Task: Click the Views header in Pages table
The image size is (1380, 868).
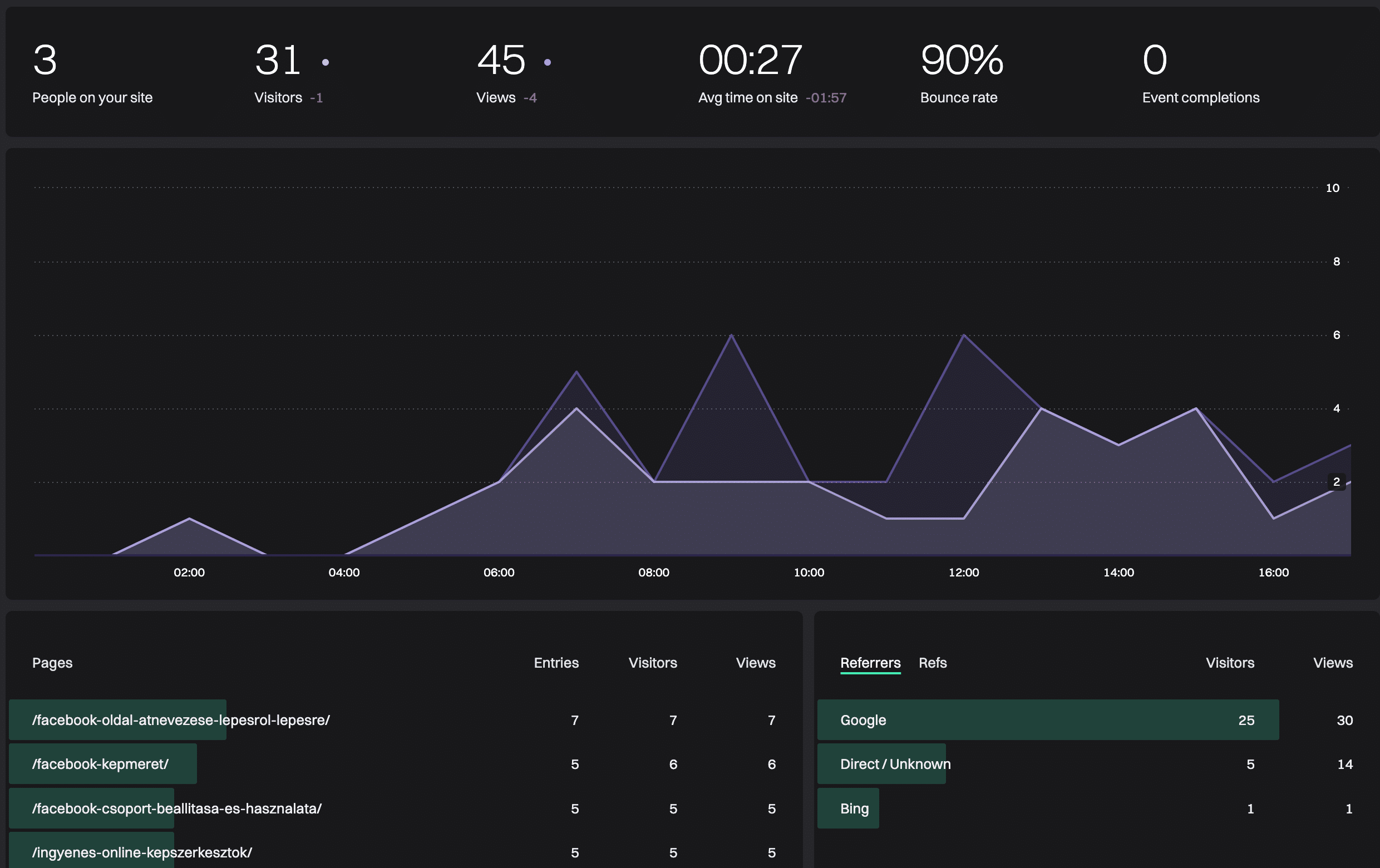Action: pos(755,663)
